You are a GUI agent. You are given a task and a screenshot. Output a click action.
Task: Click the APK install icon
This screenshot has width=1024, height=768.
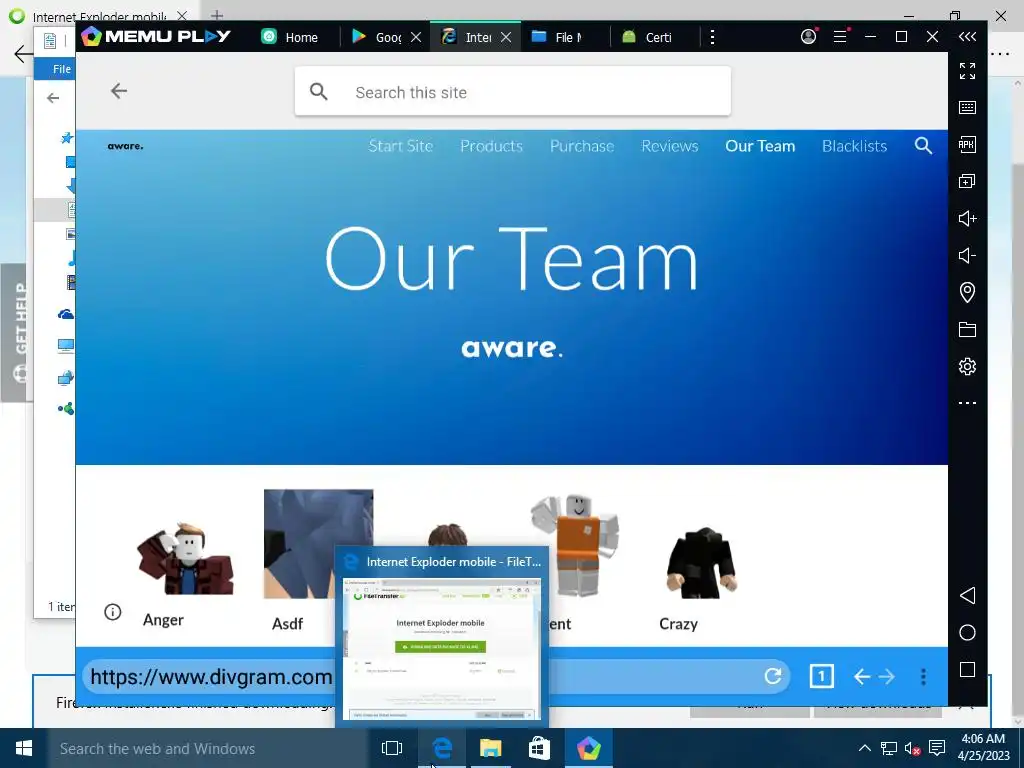967,144
